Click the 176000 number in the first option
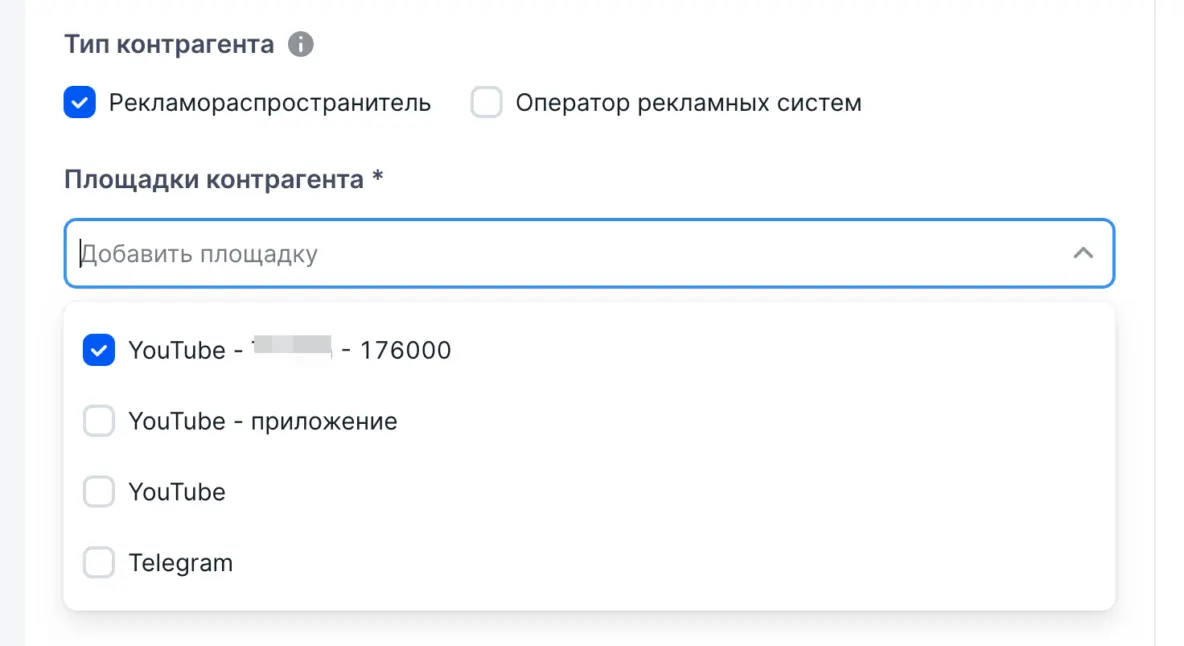The image size is (1184, 646). pyautogui.click(x=405, y=351)
